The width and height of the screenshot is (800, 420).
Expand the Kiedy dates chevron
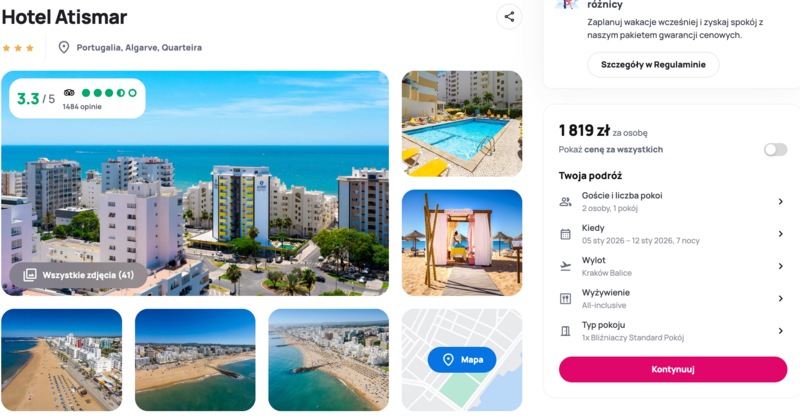781,234
